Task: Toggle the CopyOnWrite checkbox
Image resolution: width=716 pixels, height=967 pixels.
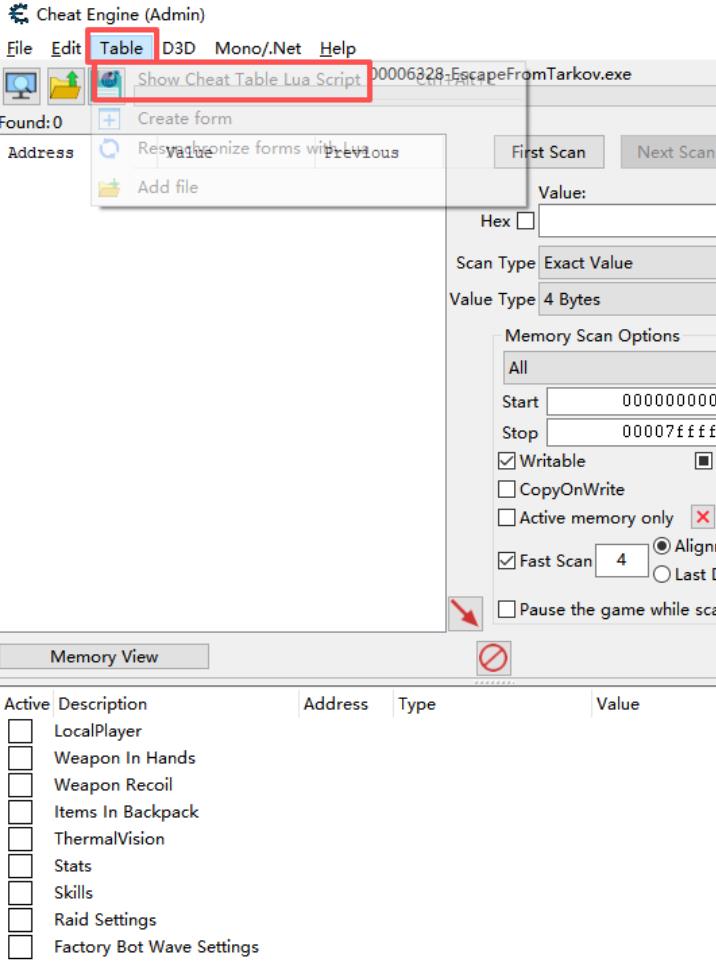Action: click(x=507, y=489)
